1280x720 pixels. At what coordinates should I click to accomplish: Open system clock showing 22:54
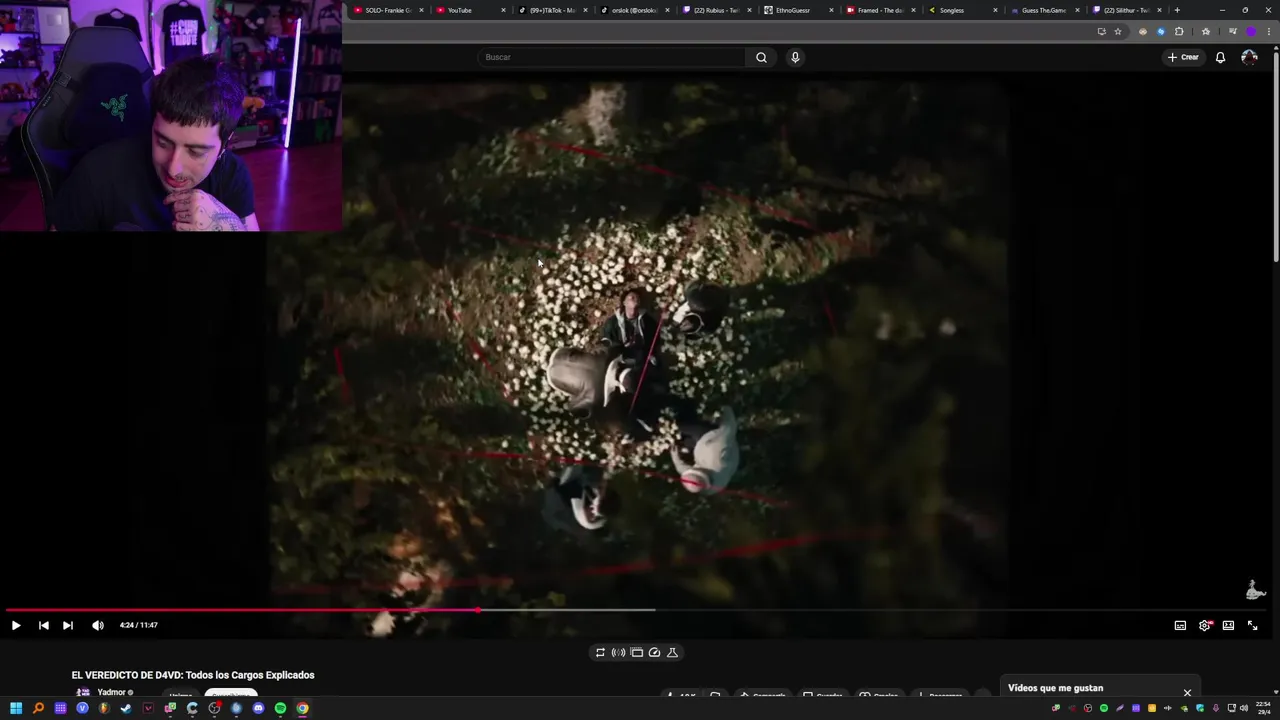click(x=1264, y=708)
